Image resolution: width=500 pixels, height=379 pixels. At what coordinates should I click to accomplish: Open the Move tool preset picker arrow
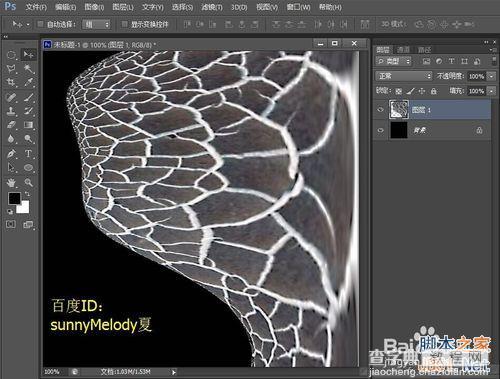tap(28, 24)
